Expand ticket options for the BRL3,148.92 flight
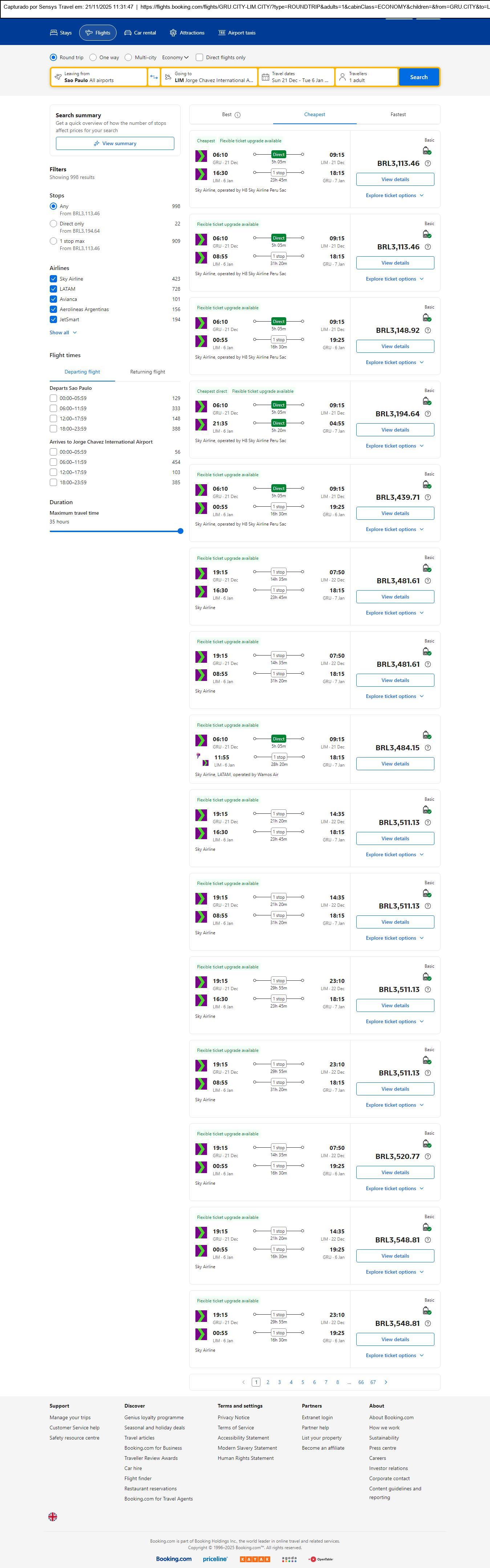The height and width of the screenshot is (1568, 490). [x=394, y=363]
